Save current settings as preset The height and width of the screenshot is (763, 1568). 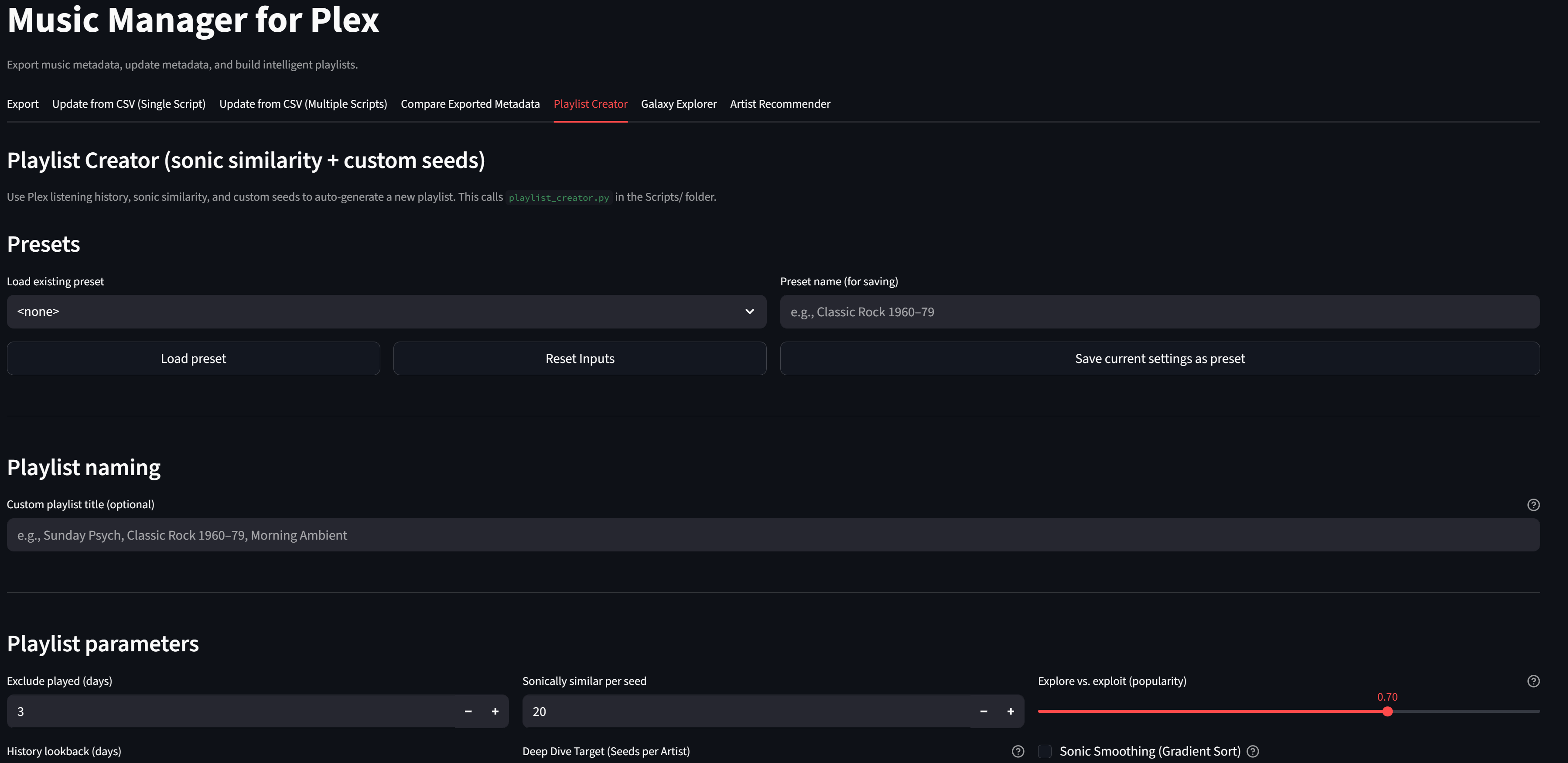[1160, 358]
